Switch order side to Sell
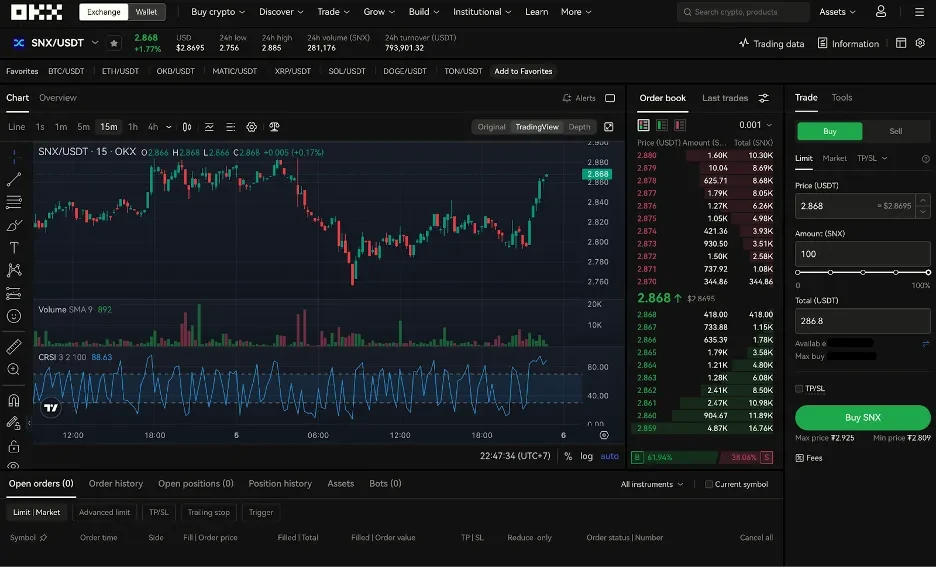936x568 pixels. tap(895, 131)
